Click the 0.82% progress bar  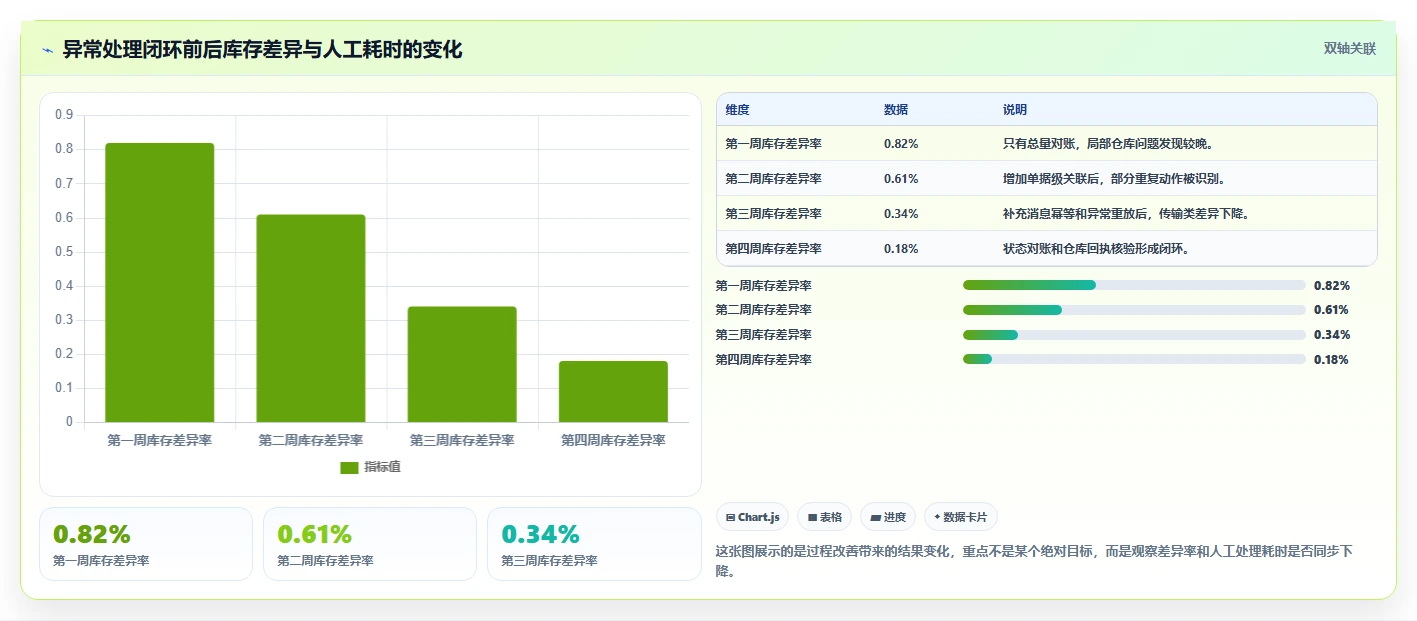click(x=1134, y=285)
